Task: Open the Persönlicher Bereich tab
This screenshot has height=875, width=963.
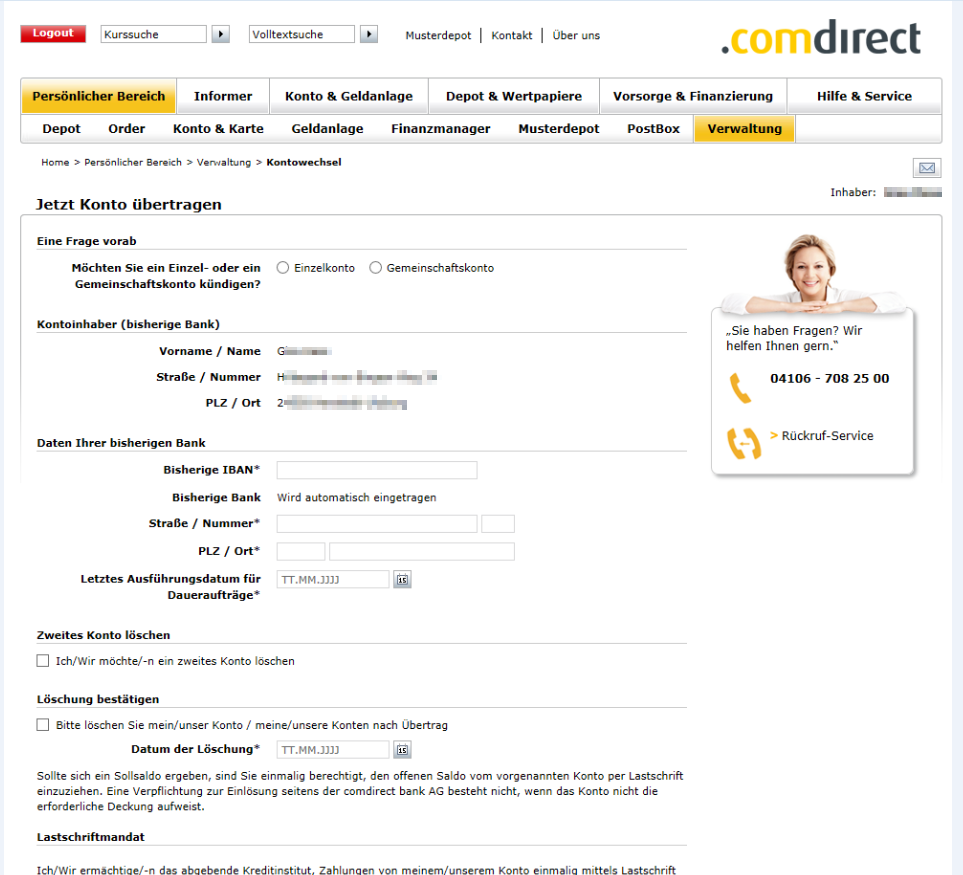Action: [x=99, y=96]
